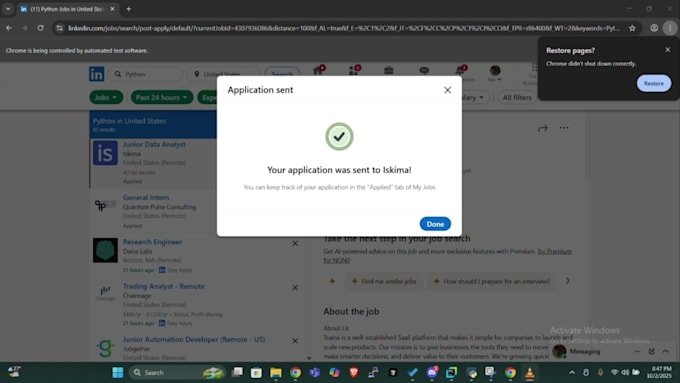Open the Chrome profile icon
This screenshot has width=680, height=383.
tap(654, 28)
